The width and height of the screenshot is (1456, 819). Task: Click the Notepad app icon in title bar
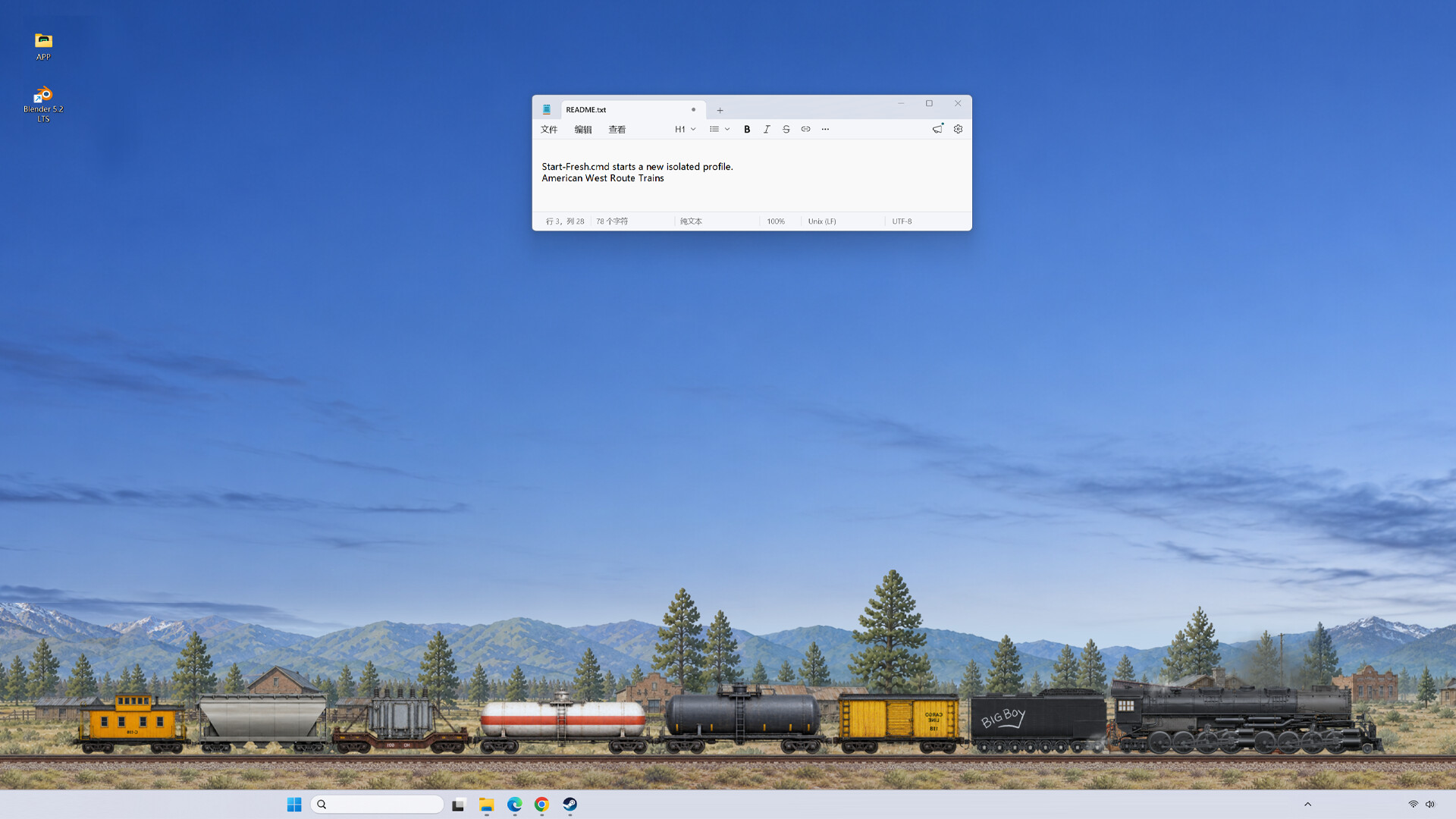pyautogui.click(x=547, y=109)
